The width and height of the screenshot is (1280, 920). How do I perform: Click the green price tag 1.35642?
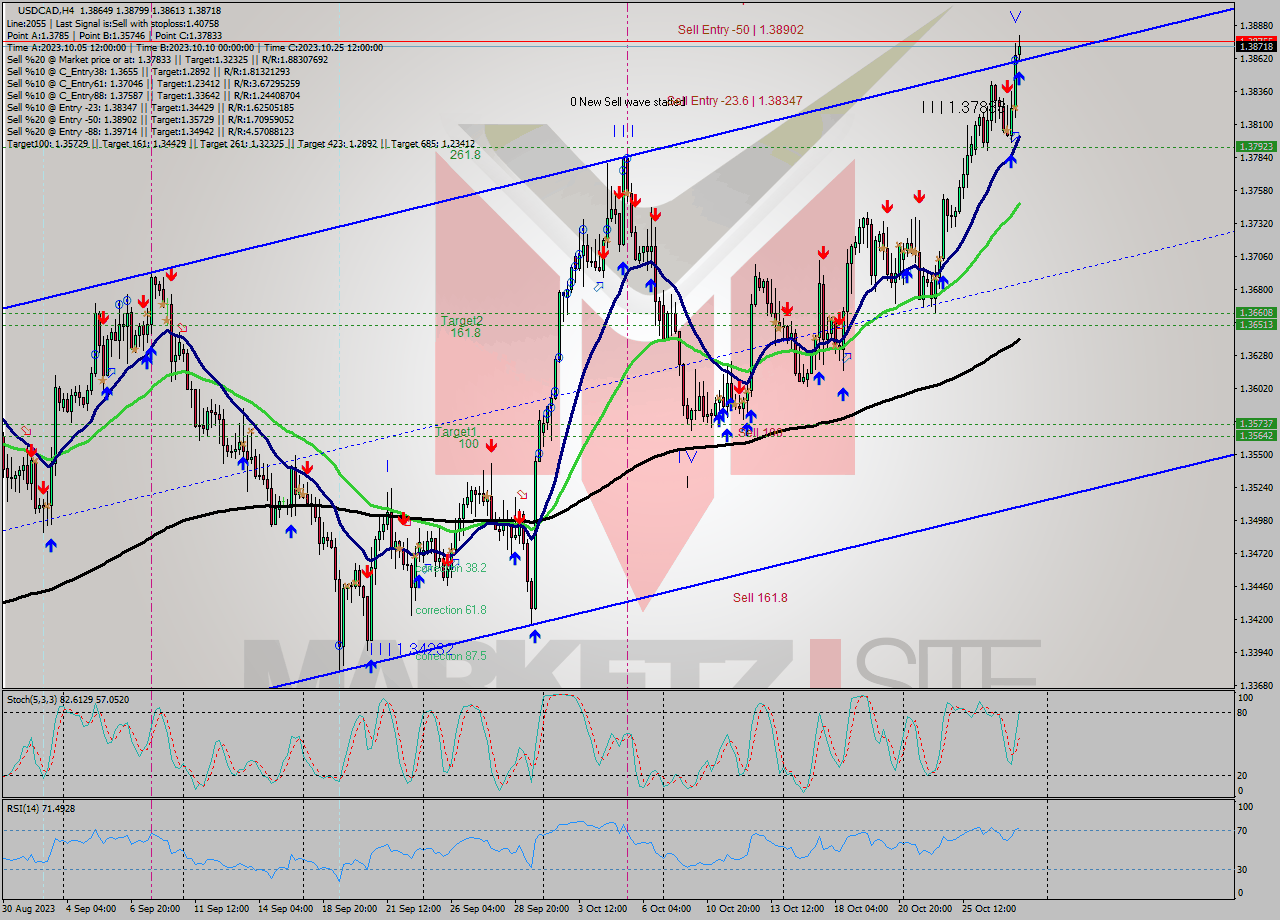click(x=1257, y=435)
